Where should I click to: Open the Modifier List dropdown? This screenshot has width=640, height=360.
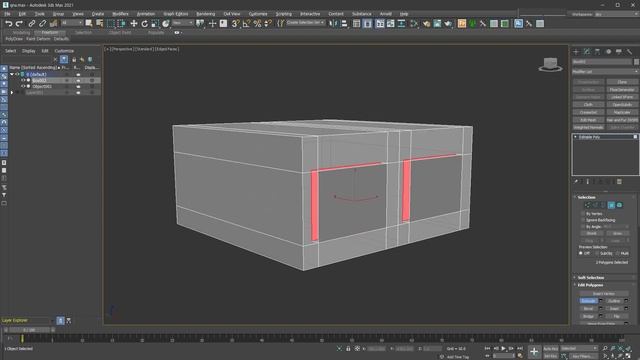605,71
